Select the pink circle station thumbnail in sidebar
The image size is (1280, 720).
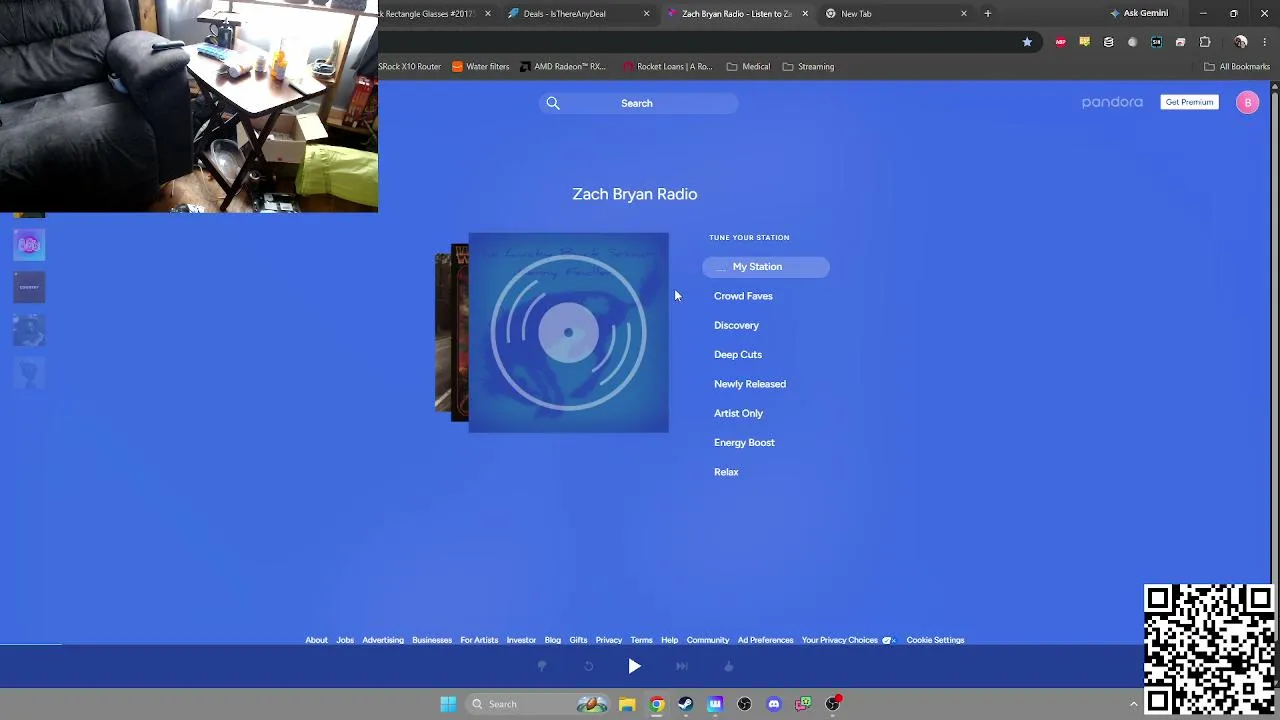29,245
